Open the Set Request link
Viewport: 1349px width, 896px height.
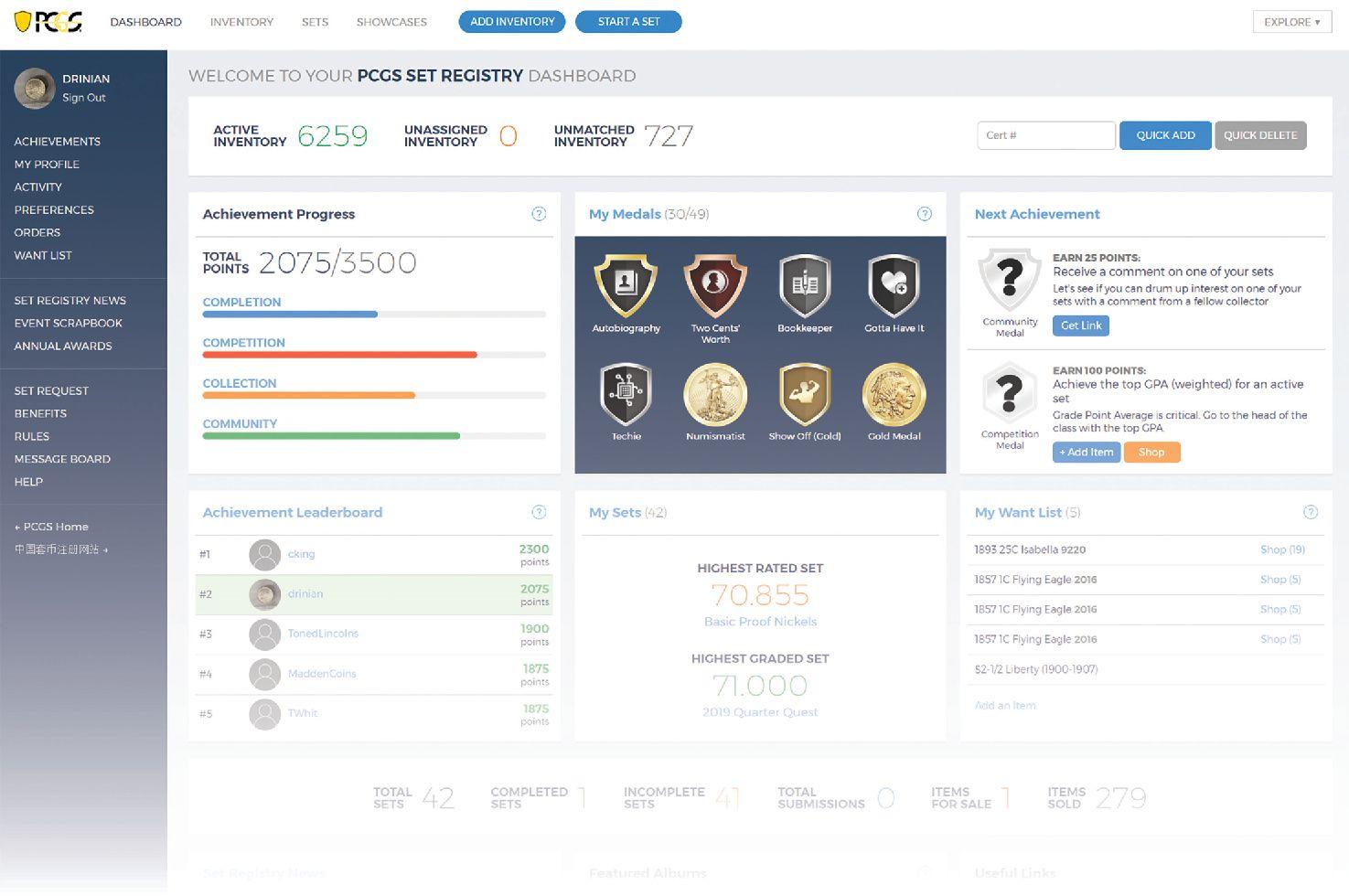click(x=51, y=391)
